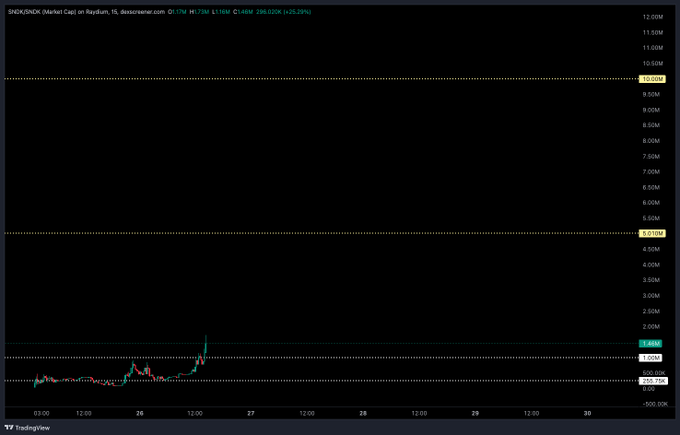Click the -500.00K price axis label

(x=655, y=404)
